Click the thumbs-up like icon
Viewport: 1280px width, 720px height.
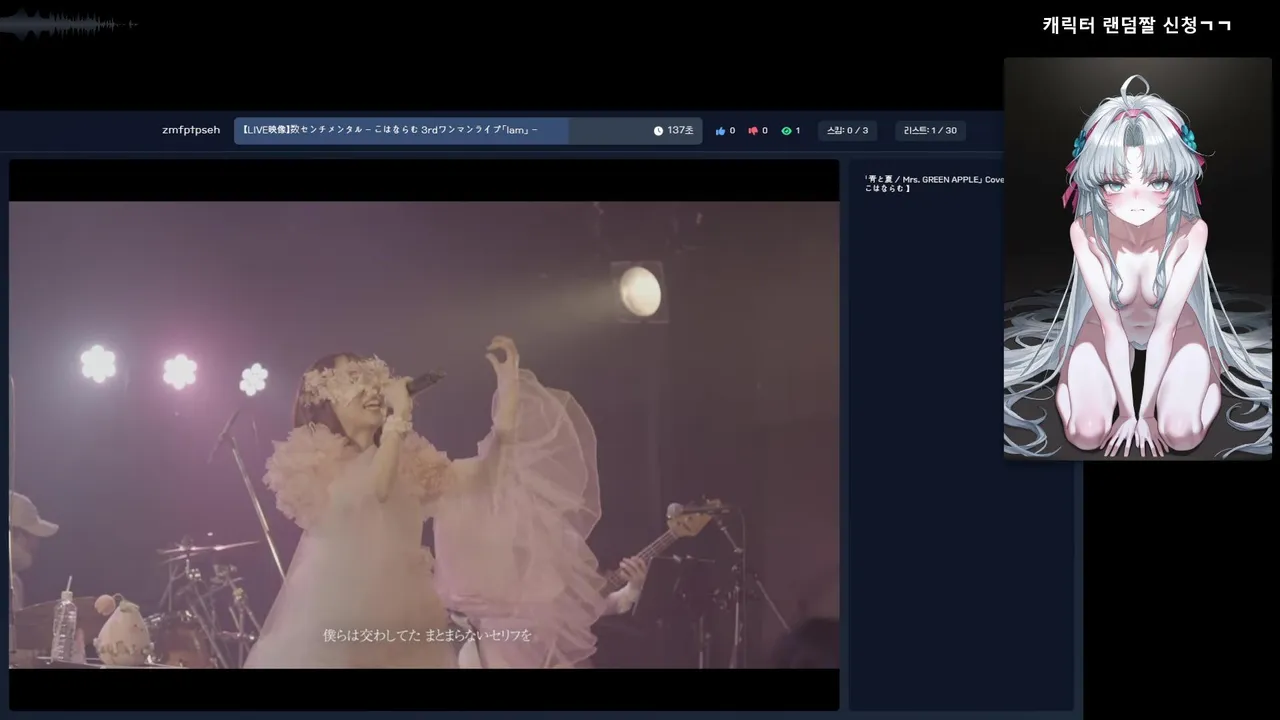point(720,131)
